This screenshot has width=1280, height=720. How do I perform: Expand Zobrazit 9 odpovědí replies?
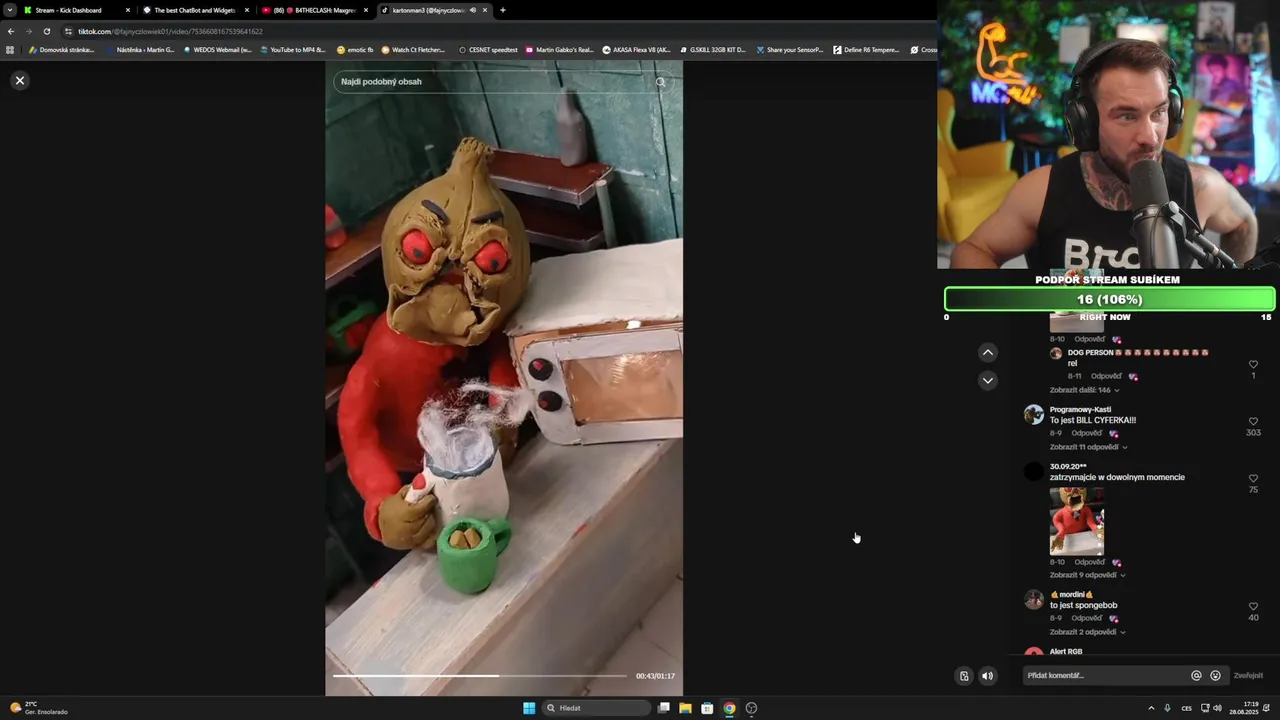click(x=1087, y=575)
